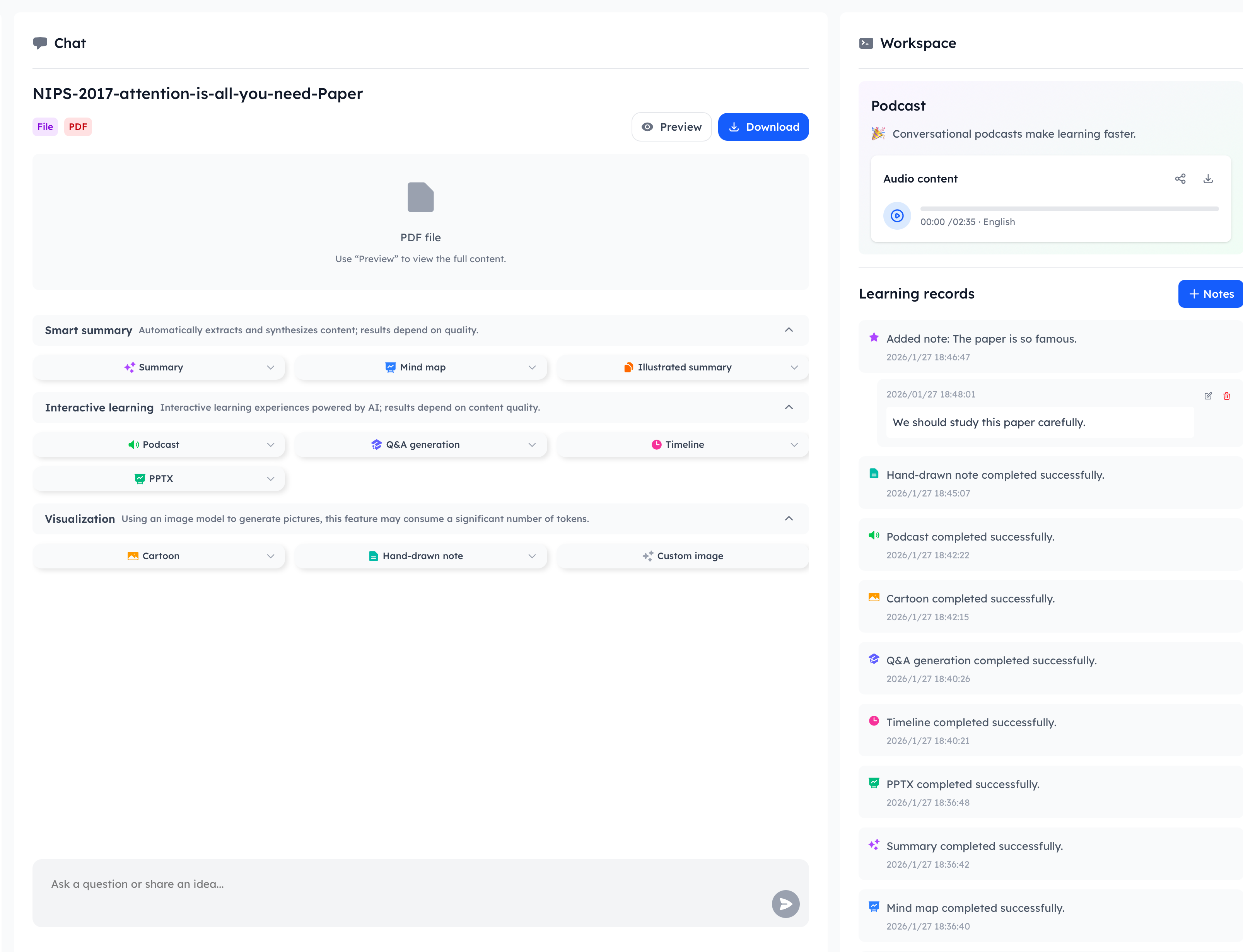Click the audio download icon
This screenshot has width=1243, height=952.
tap(1208, 179)
